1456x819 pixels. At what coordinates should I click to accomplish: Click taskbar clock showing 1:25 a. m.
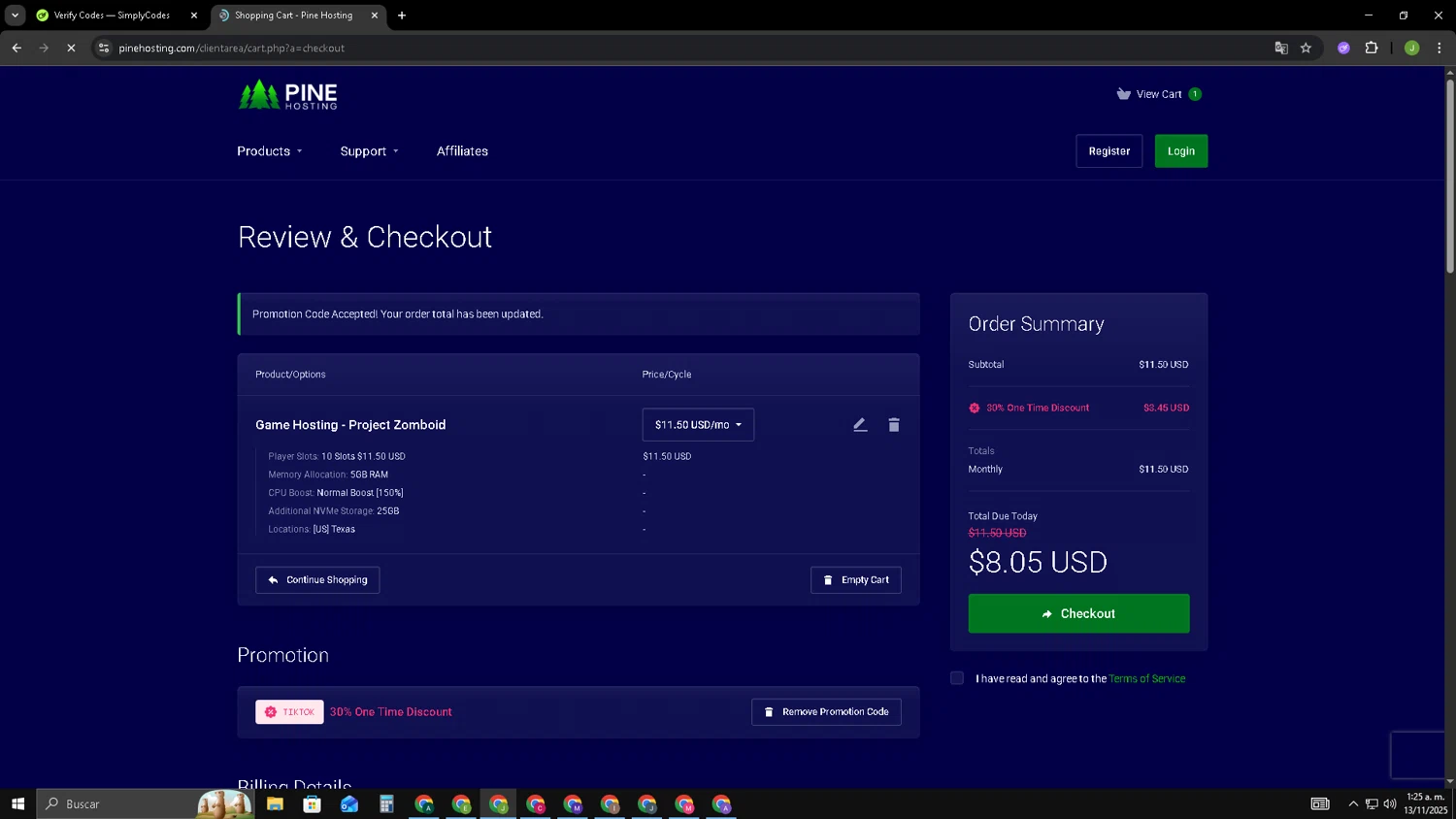click(1425, 803)
